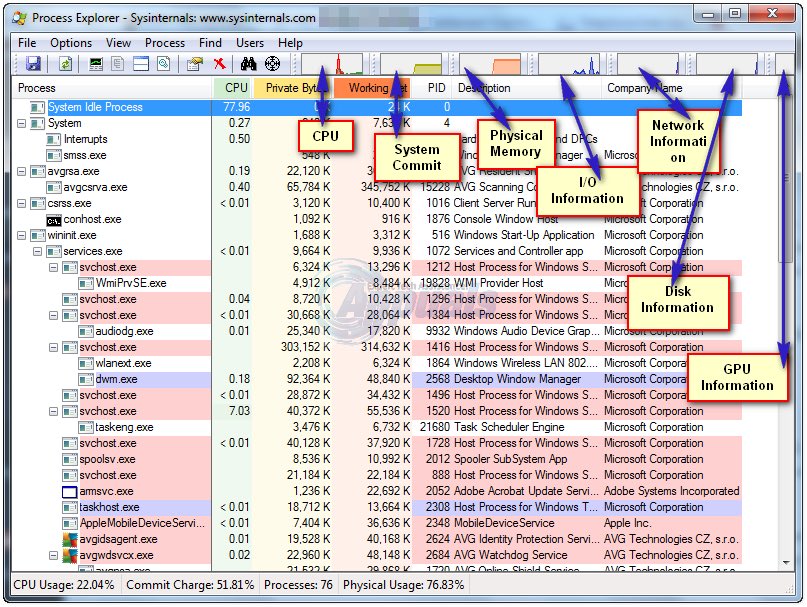Sort by the PID column header
The image size is (807, 607).
coord(433,88)
